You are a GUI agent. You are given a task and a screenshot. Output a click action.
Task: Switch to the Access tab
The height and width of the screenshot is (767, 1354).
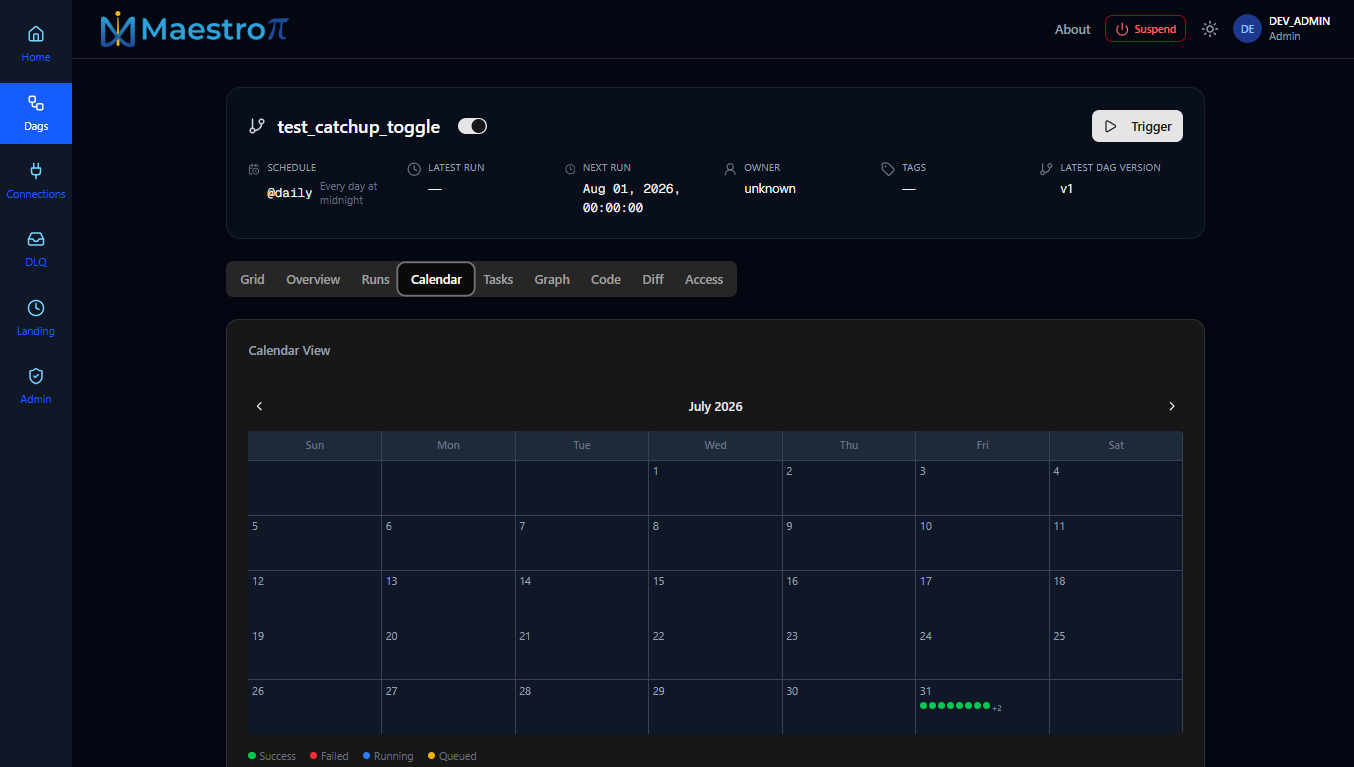[704, 279]
